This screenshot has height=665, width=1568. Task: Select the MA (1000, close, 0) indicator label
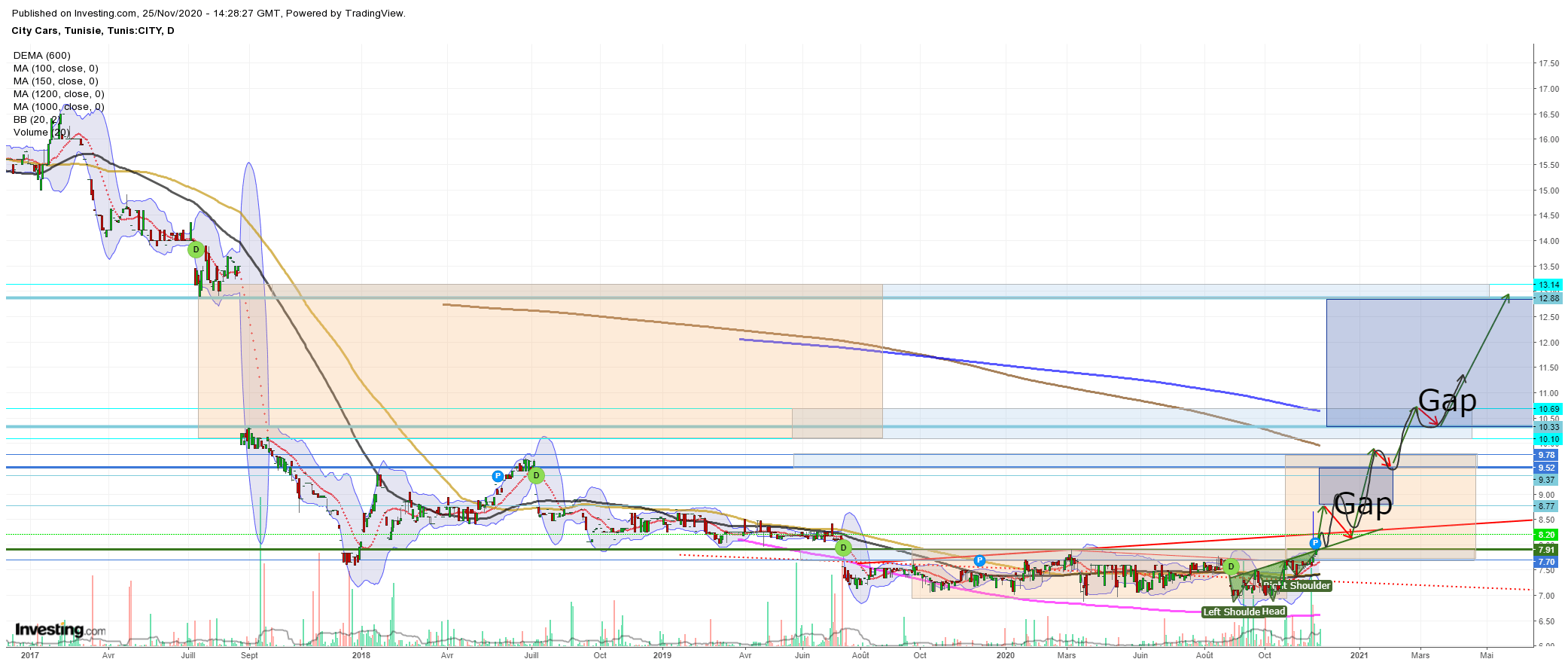59,107
